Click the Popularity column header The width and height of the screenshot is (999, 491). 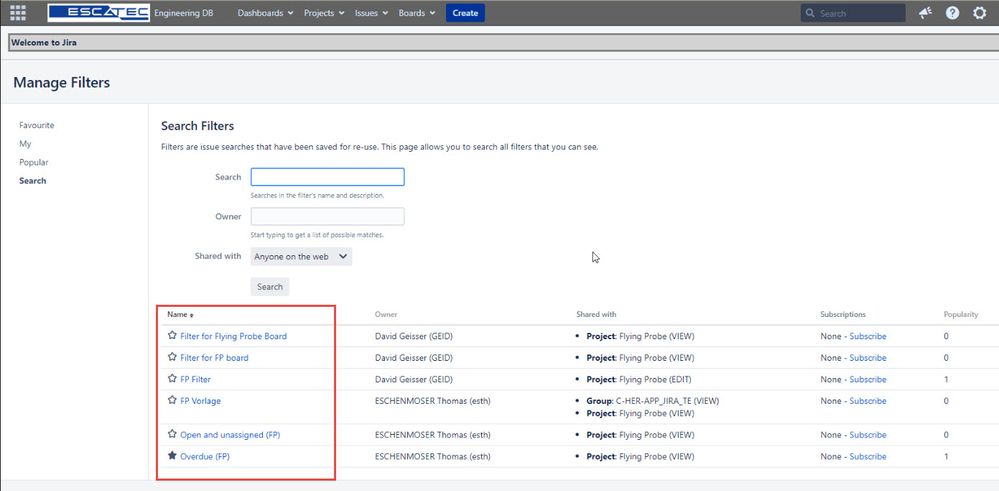pos(961,315)
